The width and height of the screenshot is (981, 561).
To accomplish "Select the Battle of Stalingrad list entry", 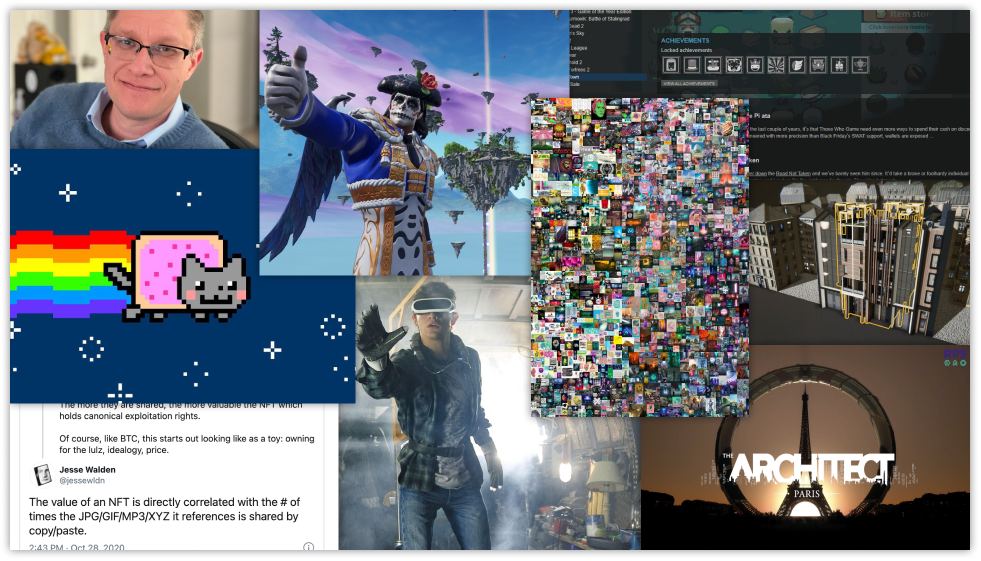I will pyautogui.click(x=599, y=19).
